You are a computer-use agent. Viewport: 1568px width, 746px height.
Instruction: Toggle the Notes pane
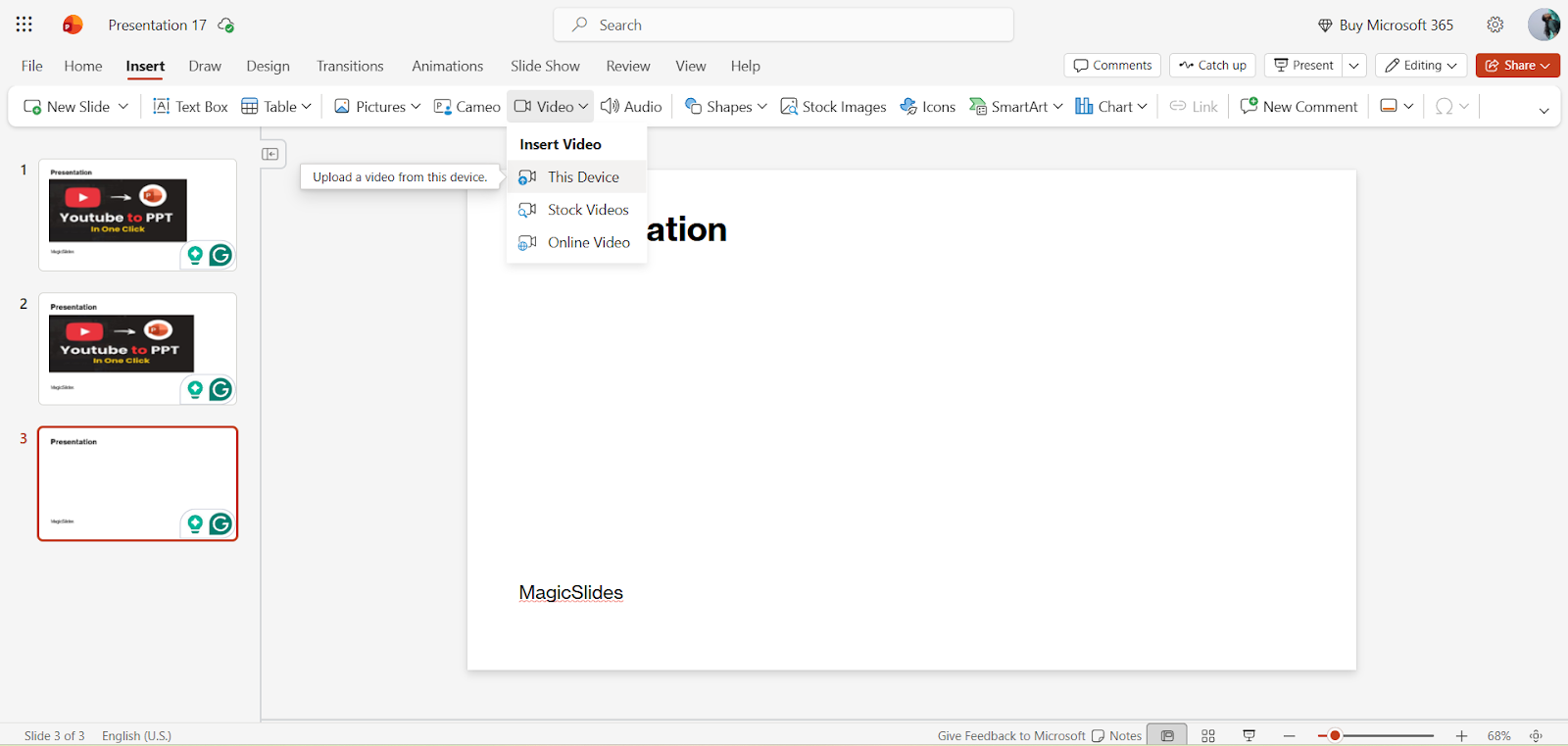[1117, 735]
